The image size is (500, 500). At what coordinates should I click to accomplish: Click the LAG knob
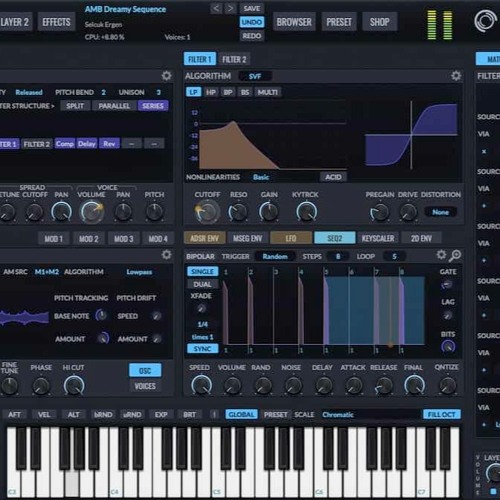(x=447, y=315)
